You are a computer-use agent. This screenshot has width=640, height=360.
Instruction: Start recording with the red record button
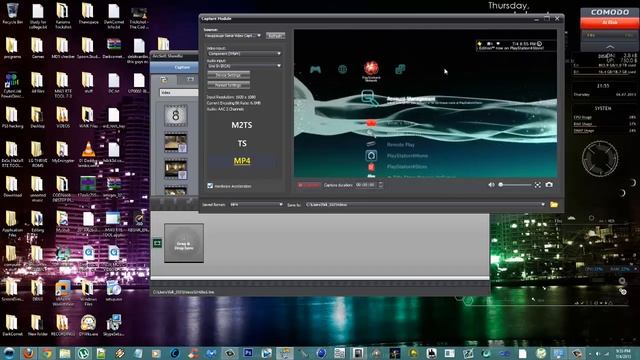tap(309, 185)
